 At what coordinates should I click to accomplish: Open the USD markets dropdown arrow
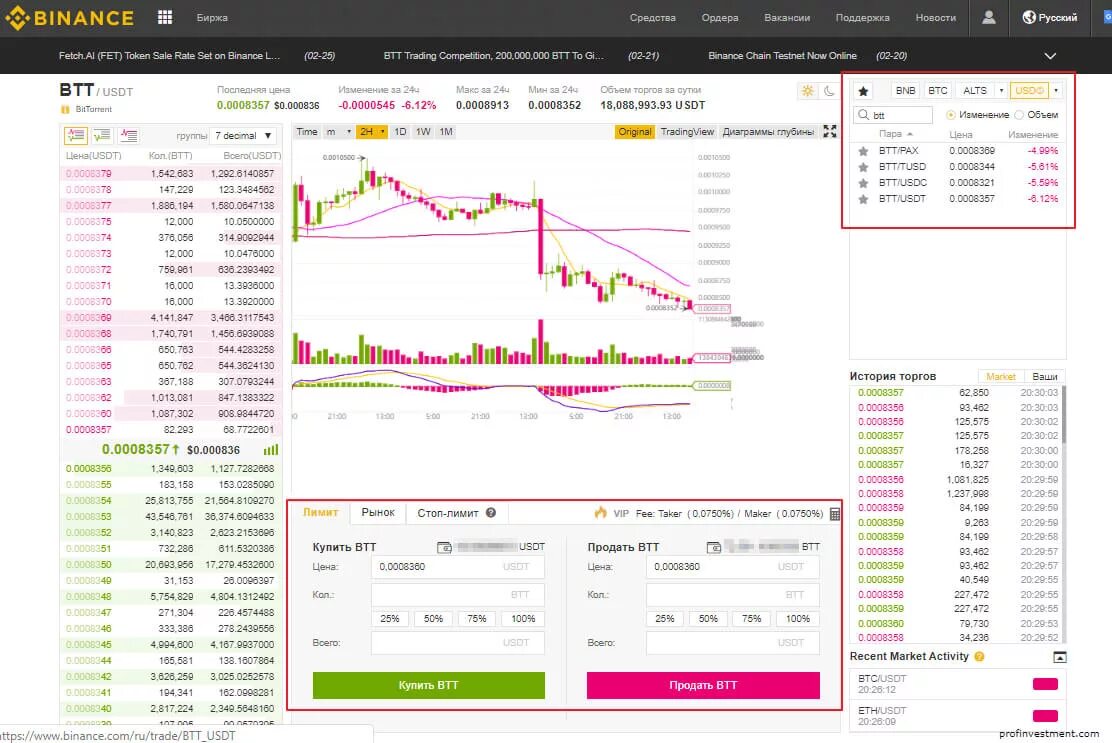point(1056,91)
